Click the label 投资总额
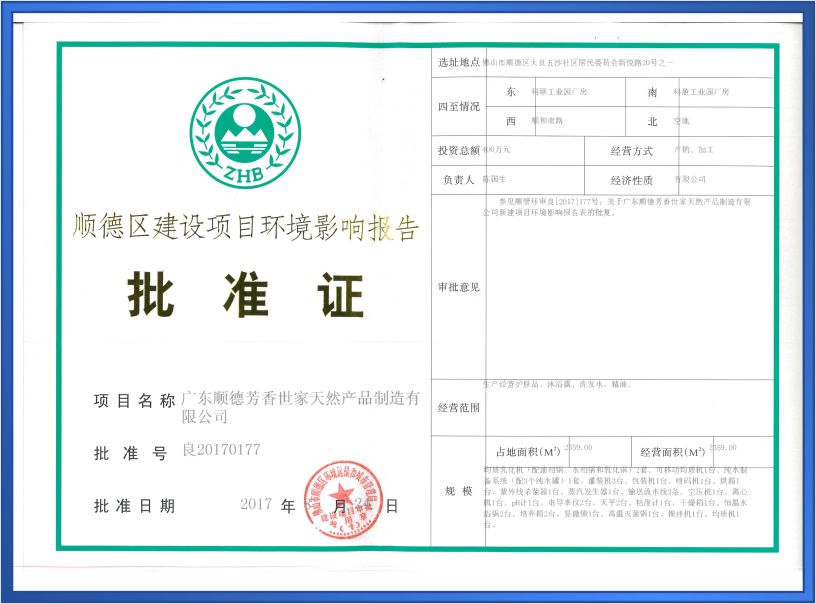This screenshot has width=816, height=604. click(458, 150)
